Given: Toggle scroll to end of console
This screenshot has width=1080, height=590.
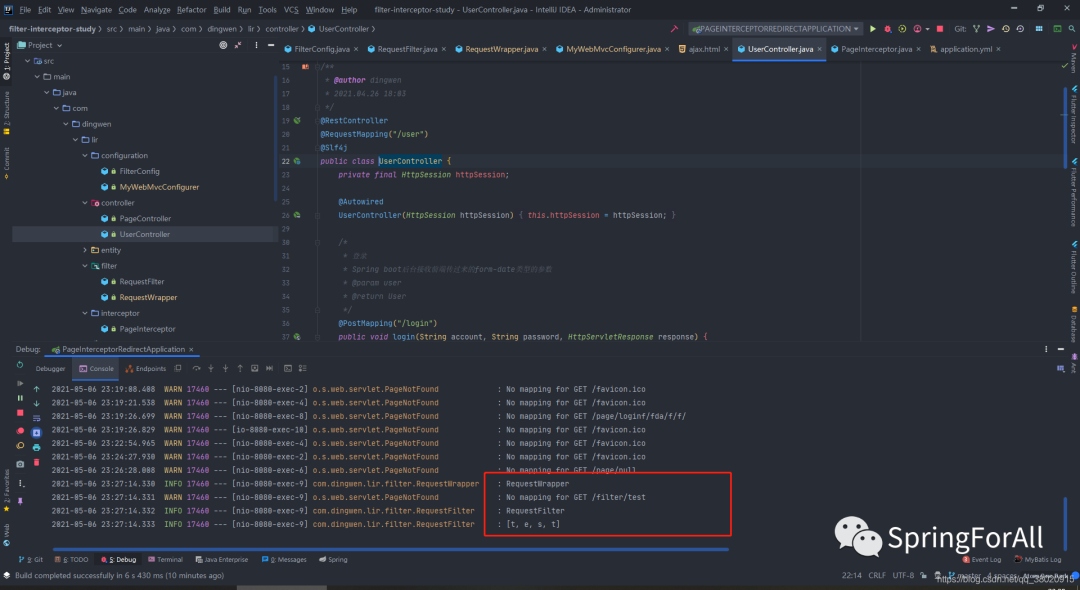Looking at the screenshot, I should pos(37,432).
